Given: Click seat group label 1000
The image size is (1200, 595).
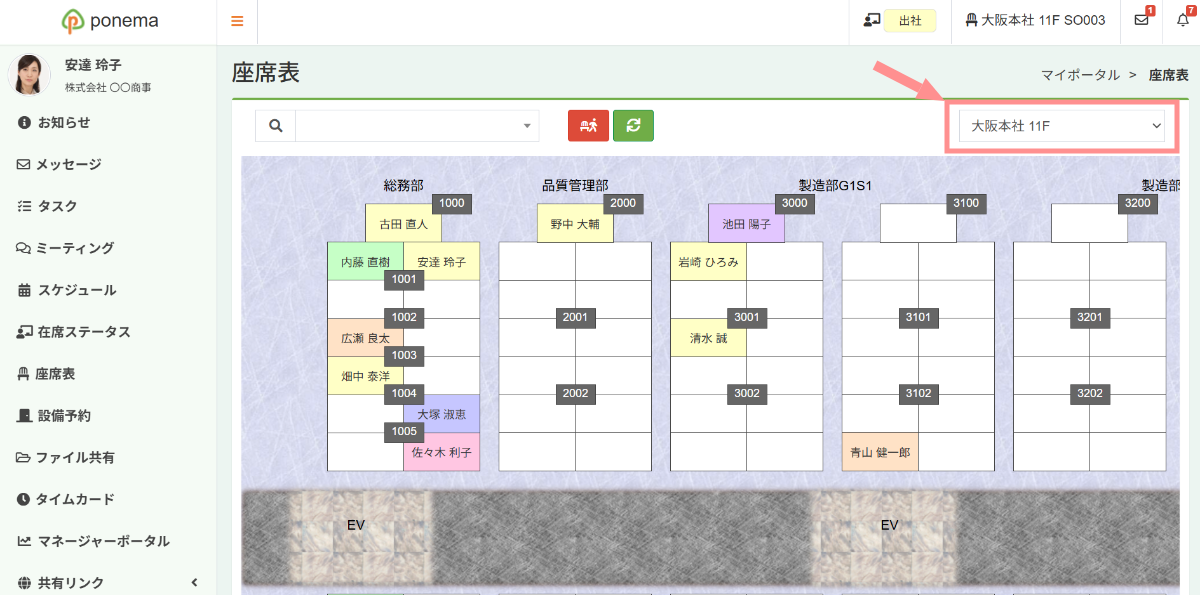Looking at the screenshot, I should (452, 203).
